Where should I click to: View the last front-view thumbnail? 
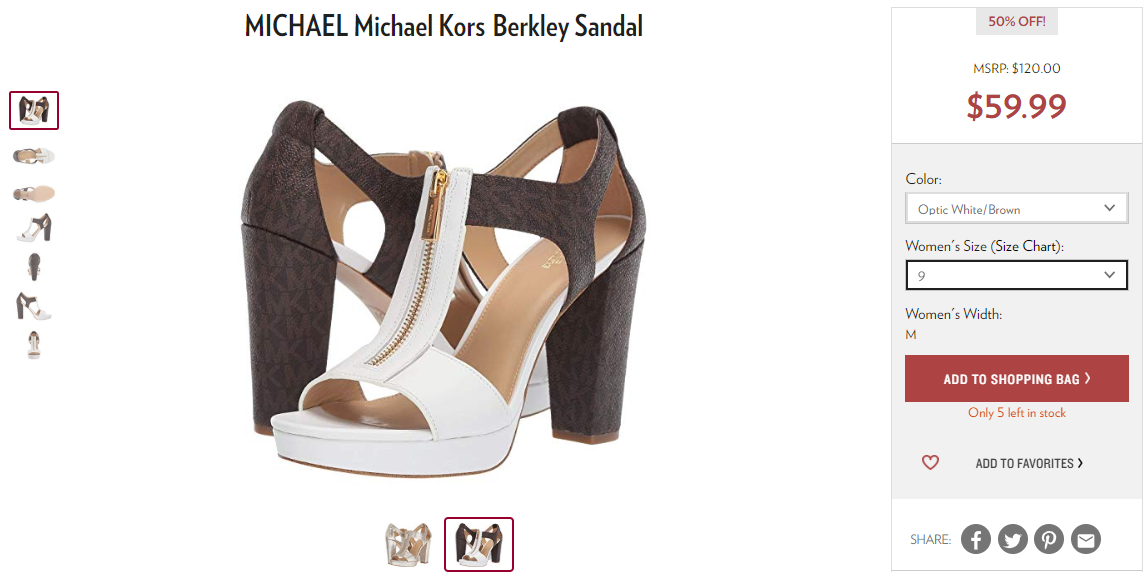(34, 345)
